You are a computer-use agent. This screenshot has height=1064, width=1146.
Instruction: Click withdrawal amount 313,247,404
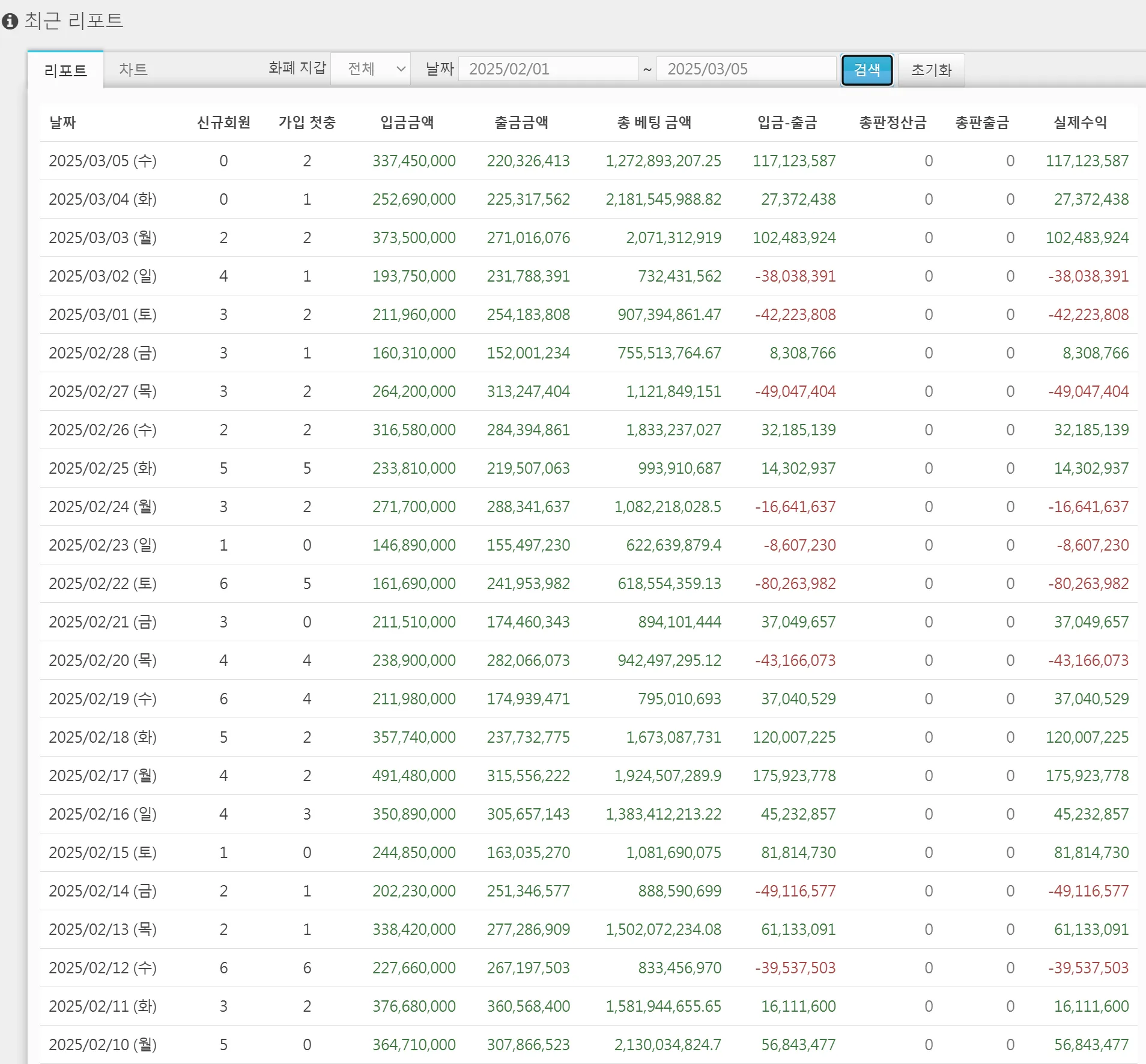528,391
